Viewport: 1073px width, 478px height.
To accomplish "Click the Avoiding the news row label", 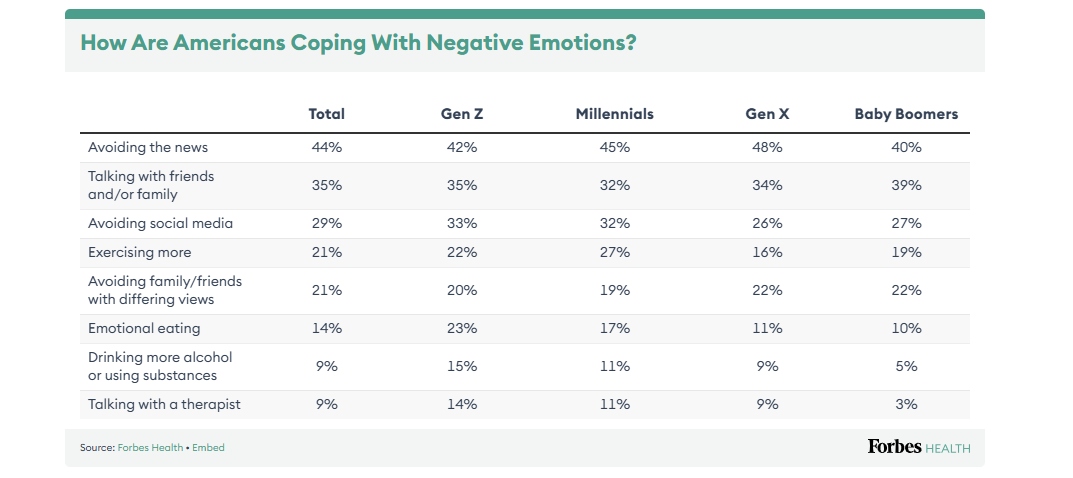I will click(147, 147).
